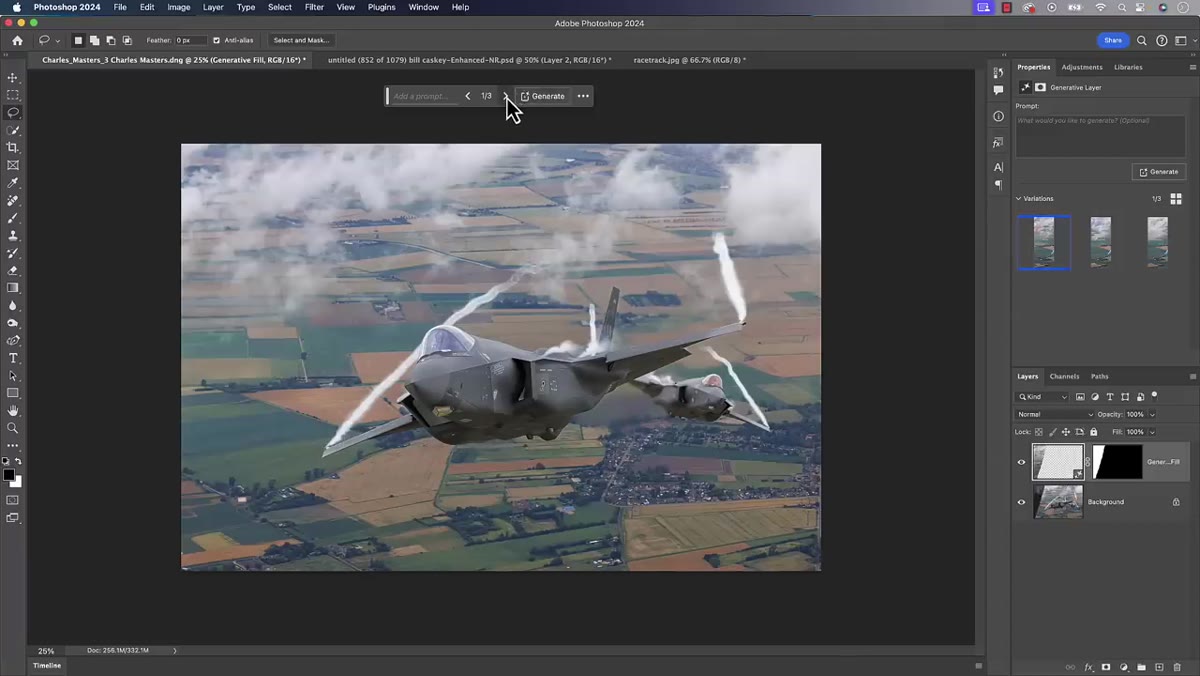
Task: Collapse the Variations section
Action: click(1018, 198)
